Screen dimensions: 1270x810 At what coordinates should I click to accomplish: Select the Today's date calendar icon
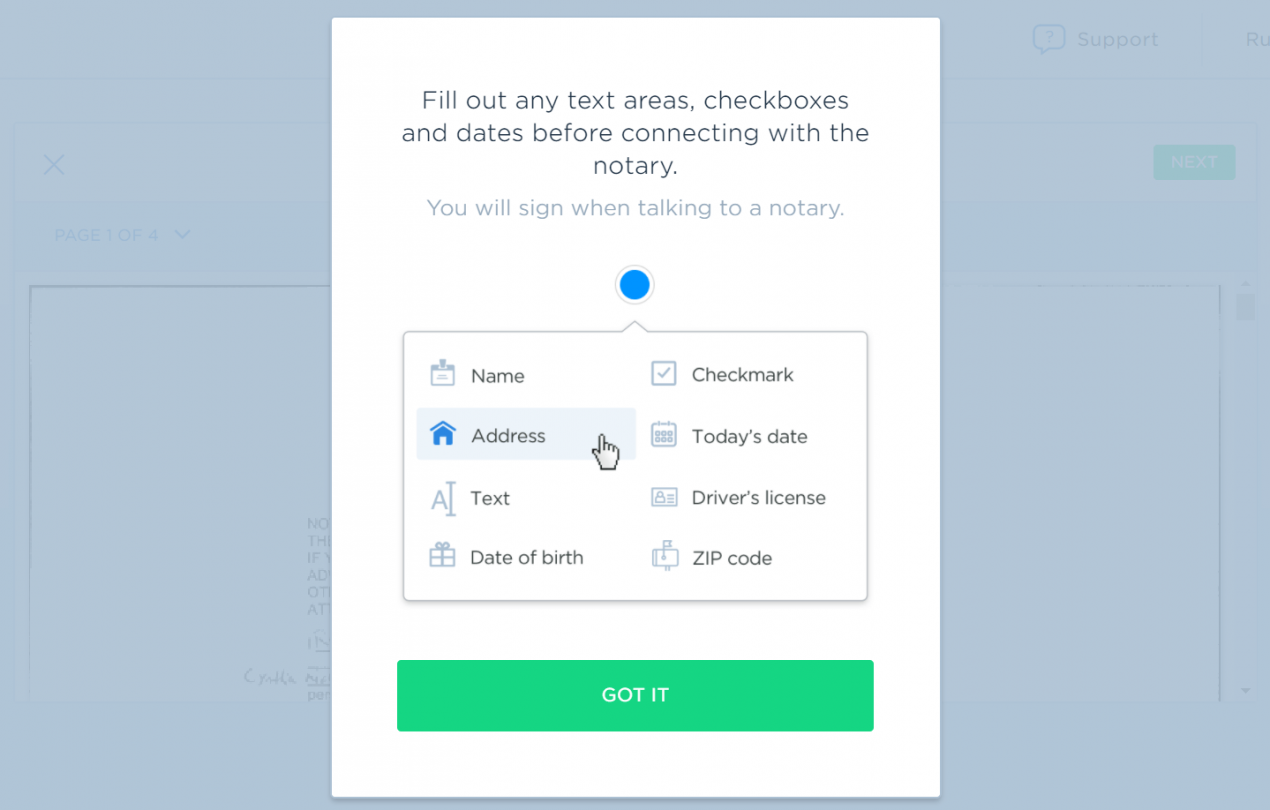pyautogui.click(x=663, y=435)
